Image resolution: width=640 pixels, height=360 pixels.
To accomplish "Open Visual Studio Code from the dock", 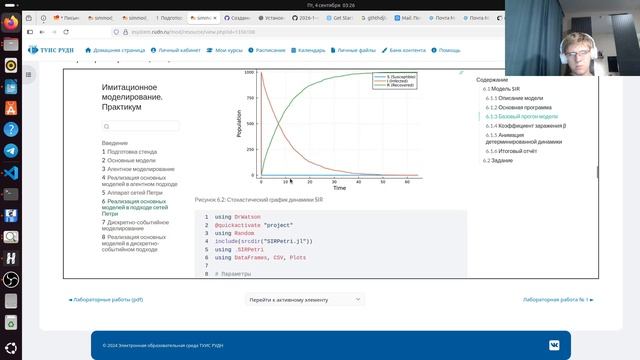I will pyautogui.click(x=11, y=173).
